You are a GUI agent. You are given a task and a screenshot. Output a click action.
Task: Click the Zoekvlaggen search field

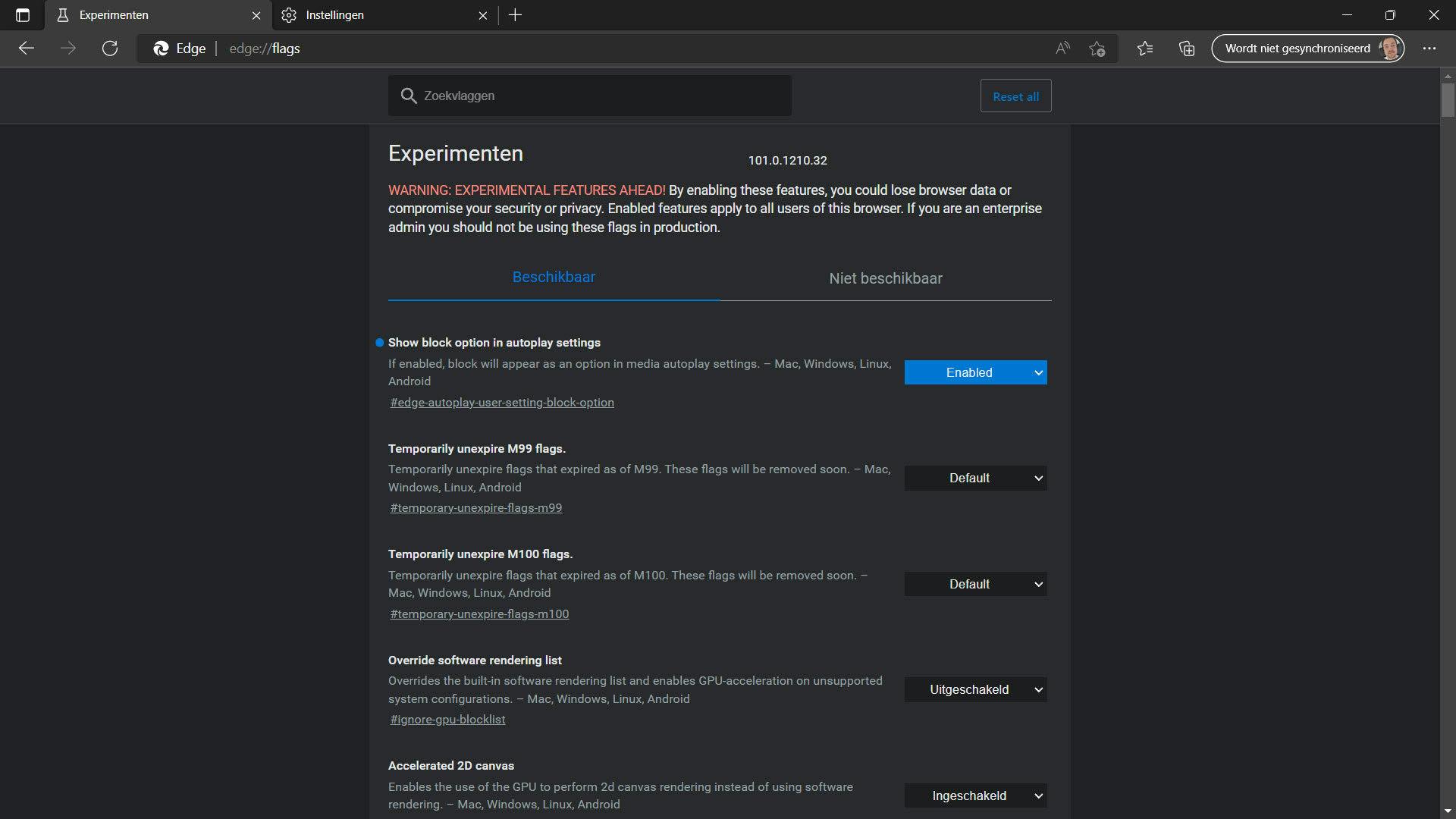(599, 96)
